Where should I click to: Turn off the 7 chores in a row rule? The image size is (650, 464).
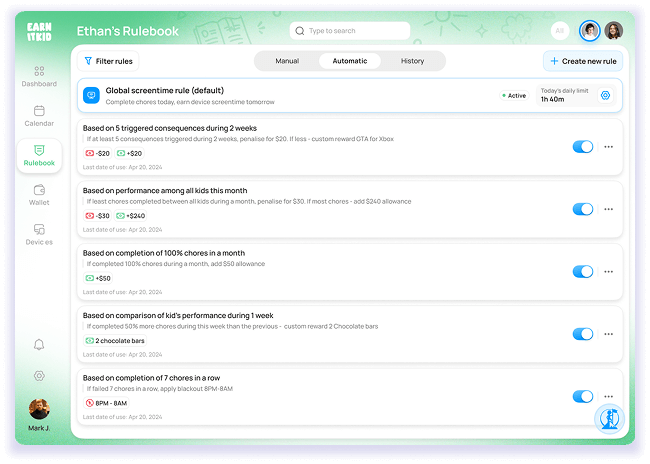pos(583,396)
